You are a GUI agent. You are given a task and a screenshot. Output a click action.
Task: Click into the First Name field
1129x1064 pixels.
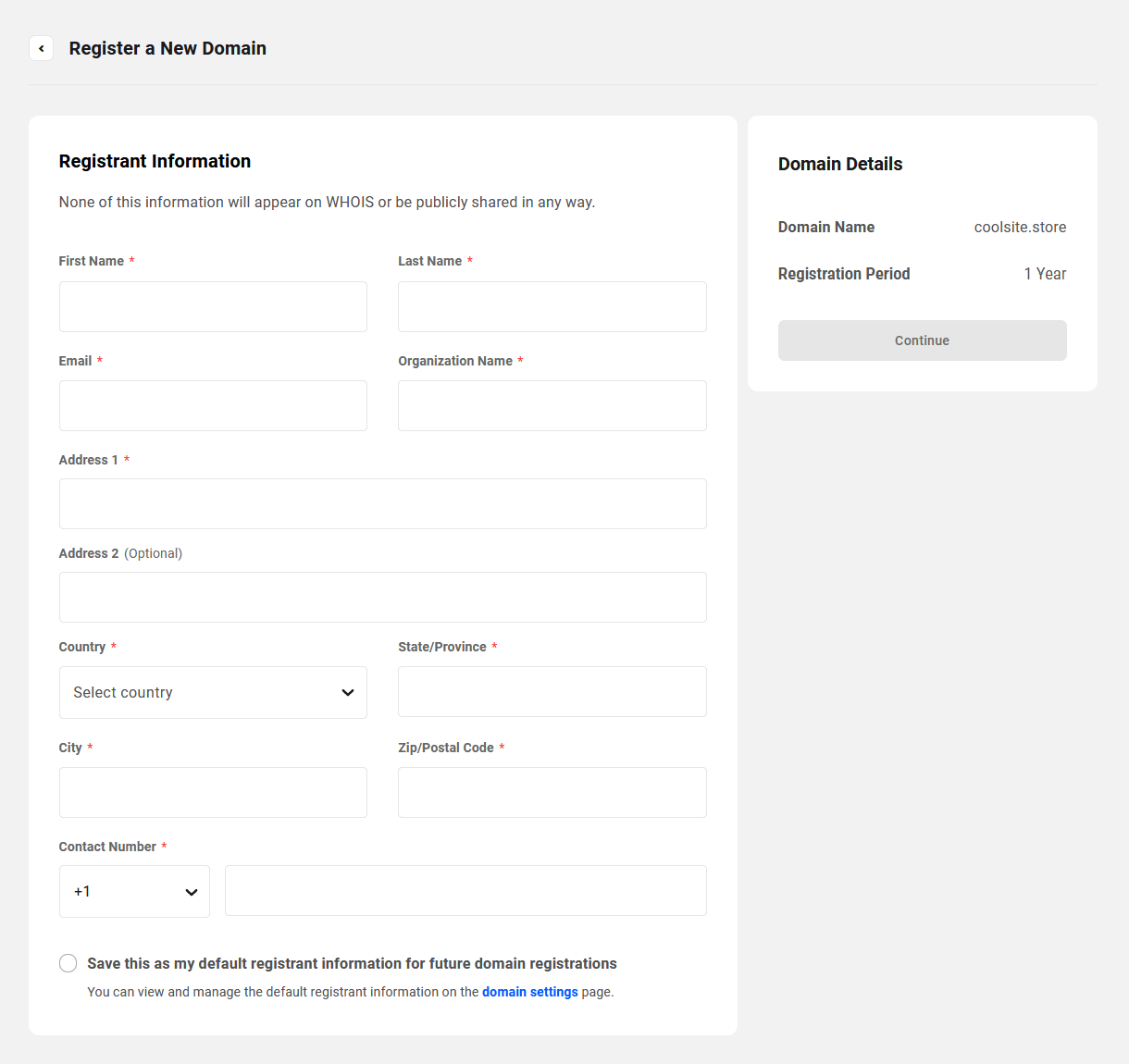coord(213,306)
